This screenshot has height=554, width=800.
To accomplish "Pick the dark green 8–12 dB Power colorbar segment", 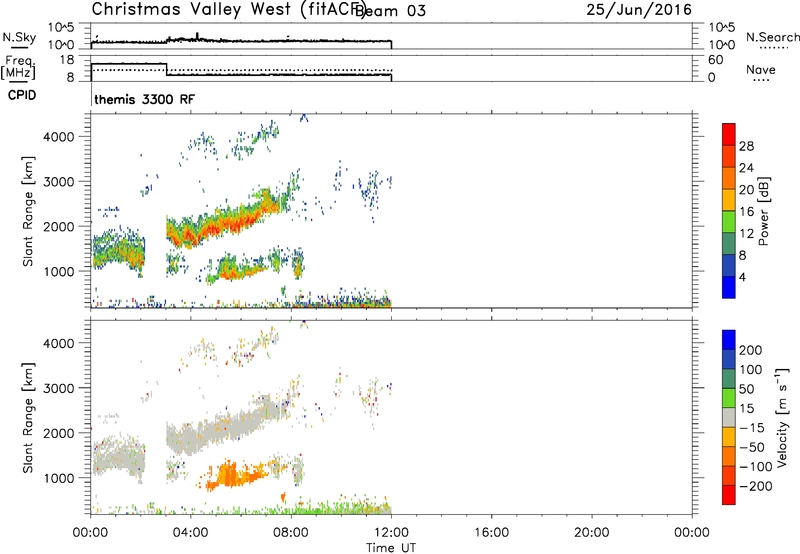I will 729,244.
